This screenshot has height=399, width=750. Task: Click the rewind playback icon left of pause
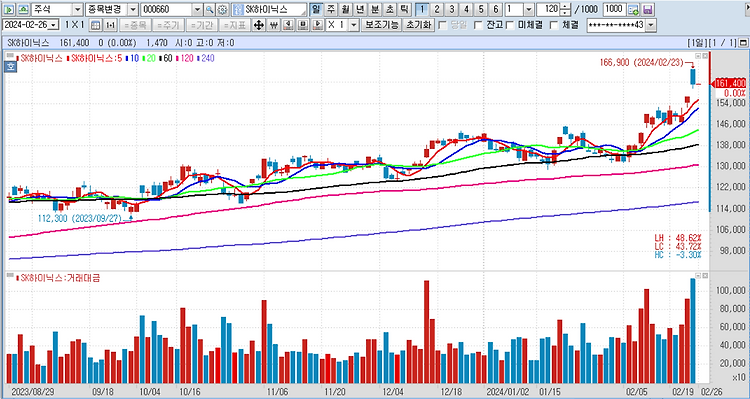[288, 25]
